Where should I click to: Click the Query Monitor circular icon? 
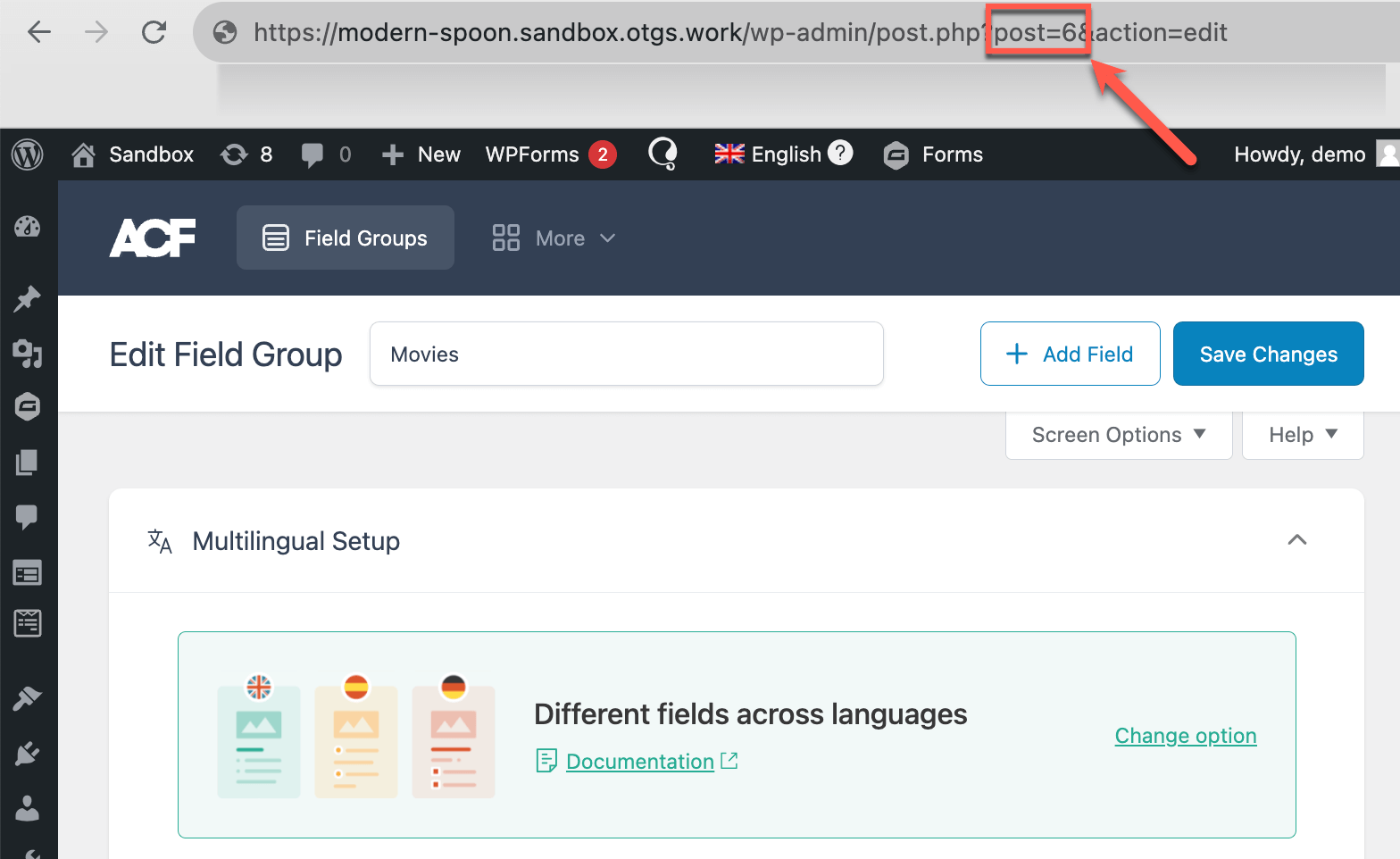click(663, 154)
